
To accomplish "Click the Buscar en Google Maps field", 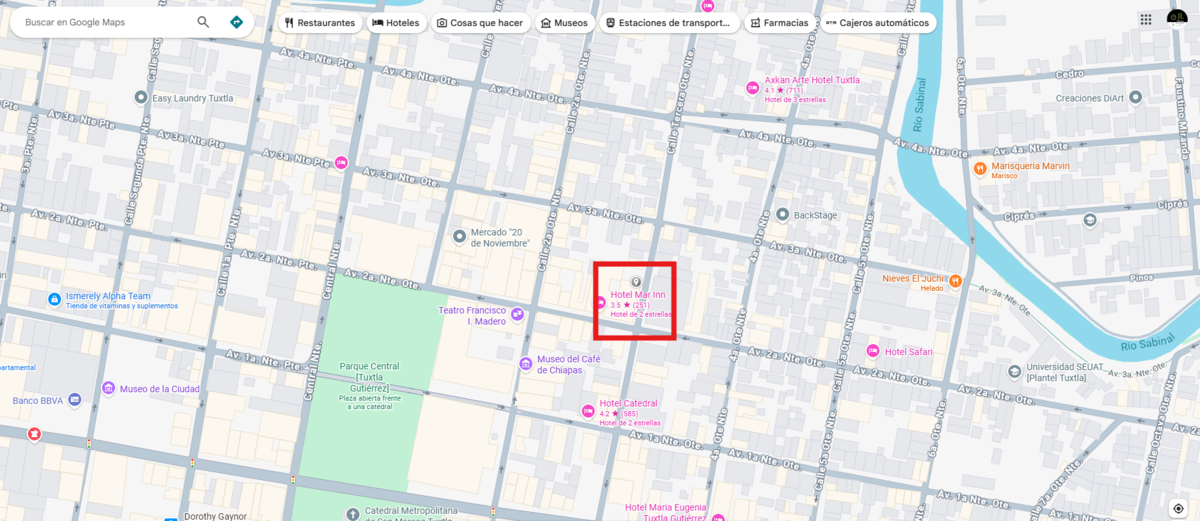I will tap(105, 22).
